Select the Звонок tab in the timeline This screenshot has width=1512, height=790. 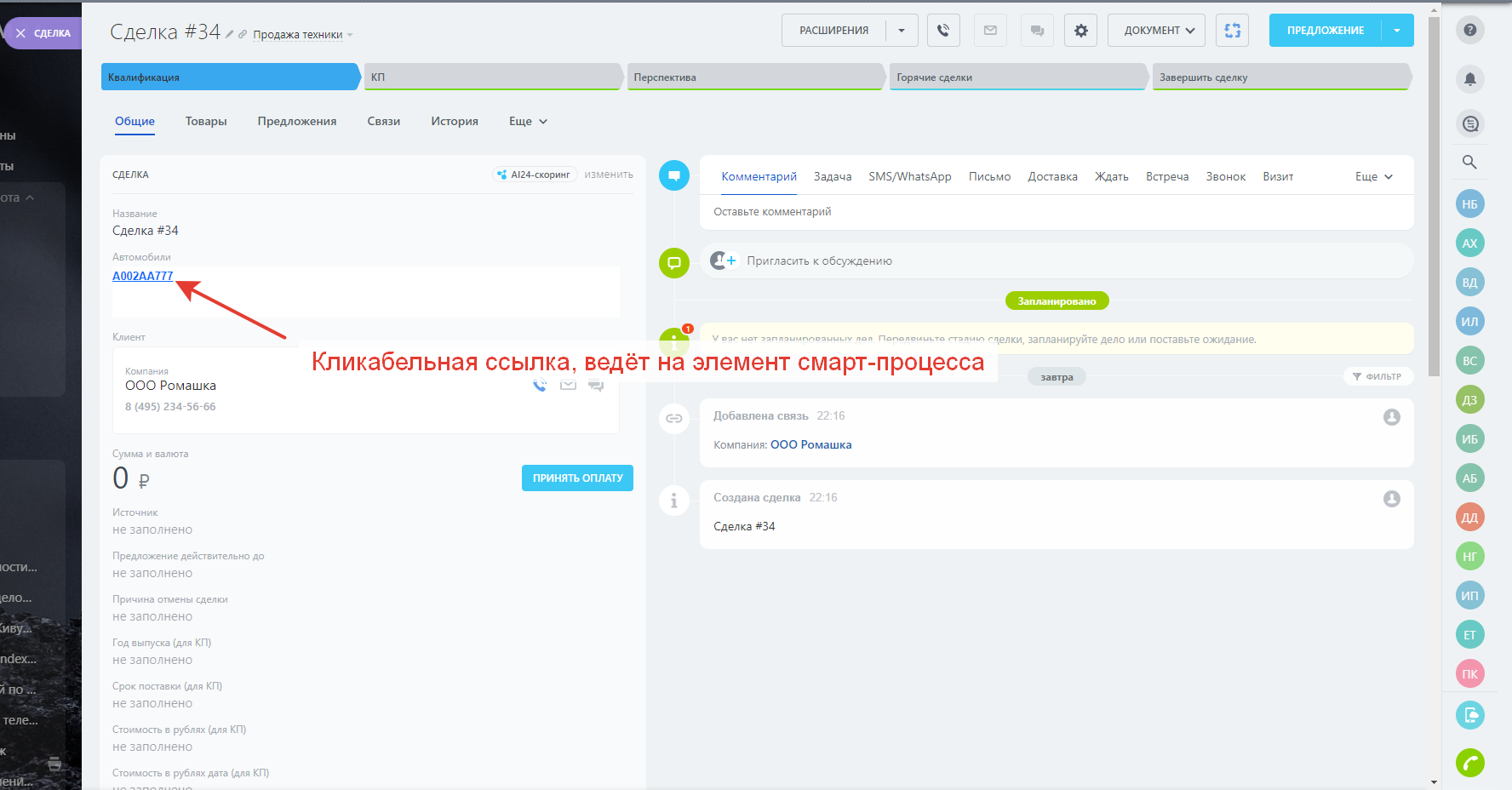coord(1225,176)
